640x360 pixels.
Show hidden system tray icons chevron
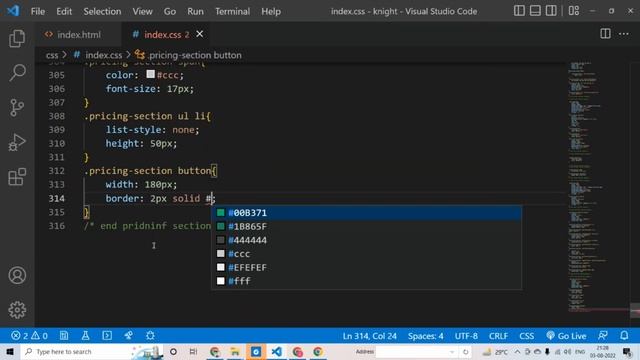(517, 351)
